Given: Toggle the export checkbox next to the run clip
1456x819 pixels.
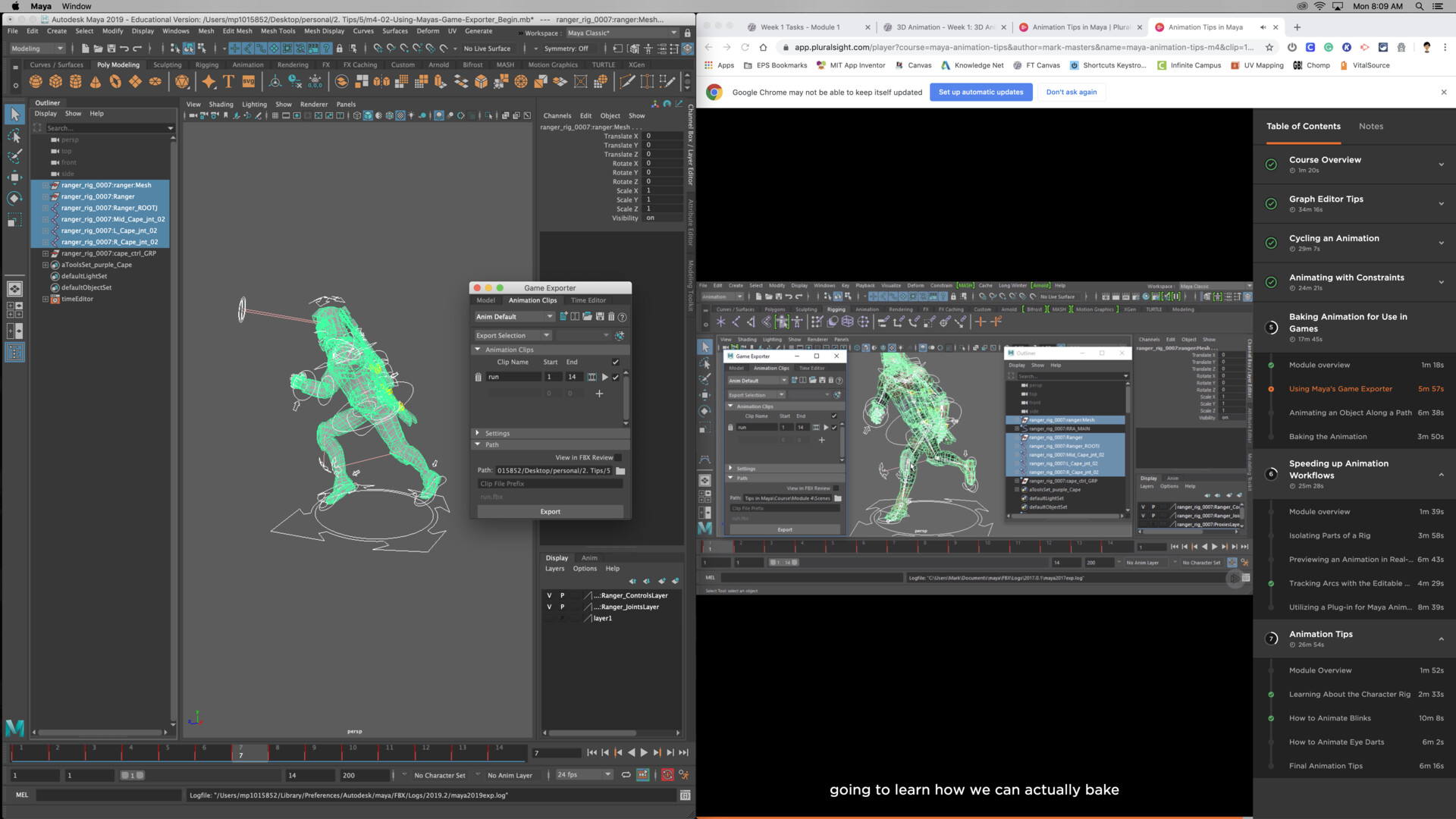Looking at the screenshot, I should pos(616,377).
